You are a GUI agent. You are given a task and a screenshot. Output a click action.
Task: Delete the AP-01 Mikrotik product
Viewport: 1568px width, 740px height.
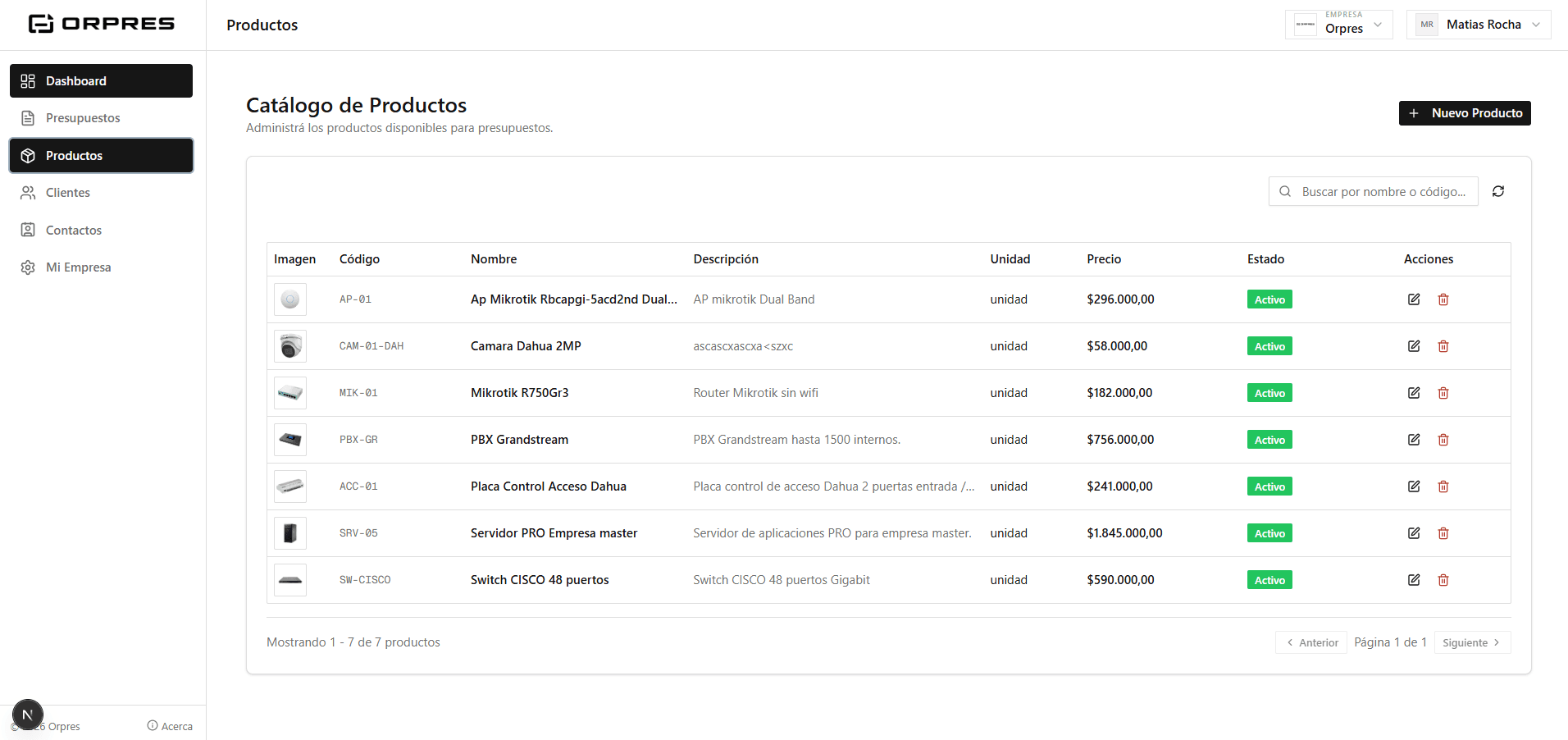point(1443,299)
